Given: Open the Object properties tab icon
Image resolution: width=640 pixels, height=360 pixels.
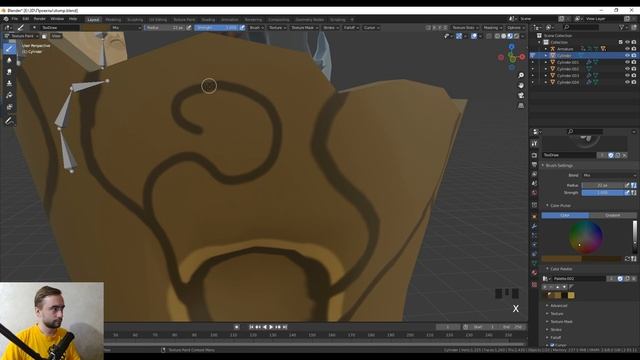Looking at the screenshot, I should pos(534,216).
